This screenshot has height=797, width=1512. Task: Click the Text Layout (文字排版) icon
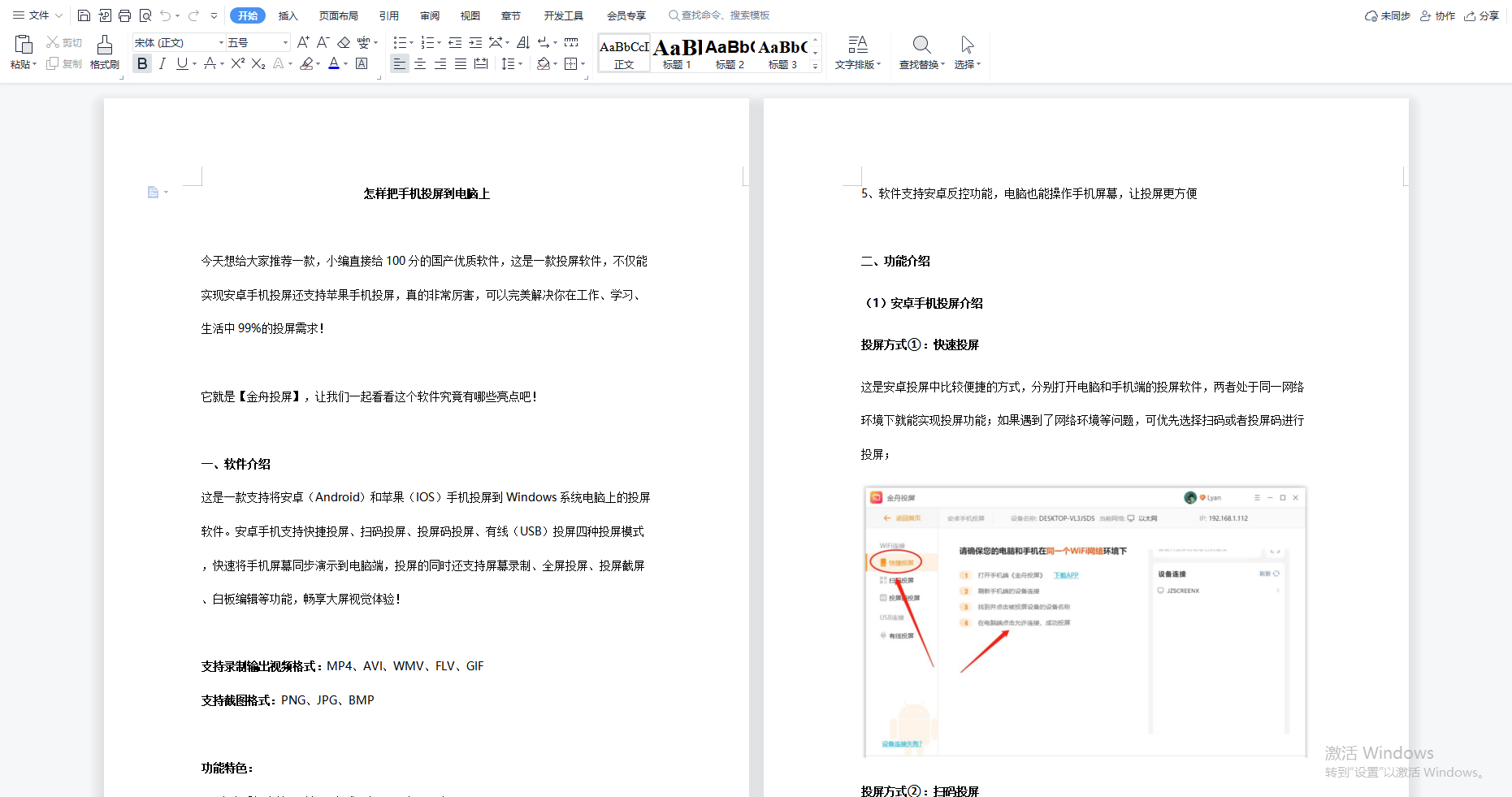click(x=858, y=45)
